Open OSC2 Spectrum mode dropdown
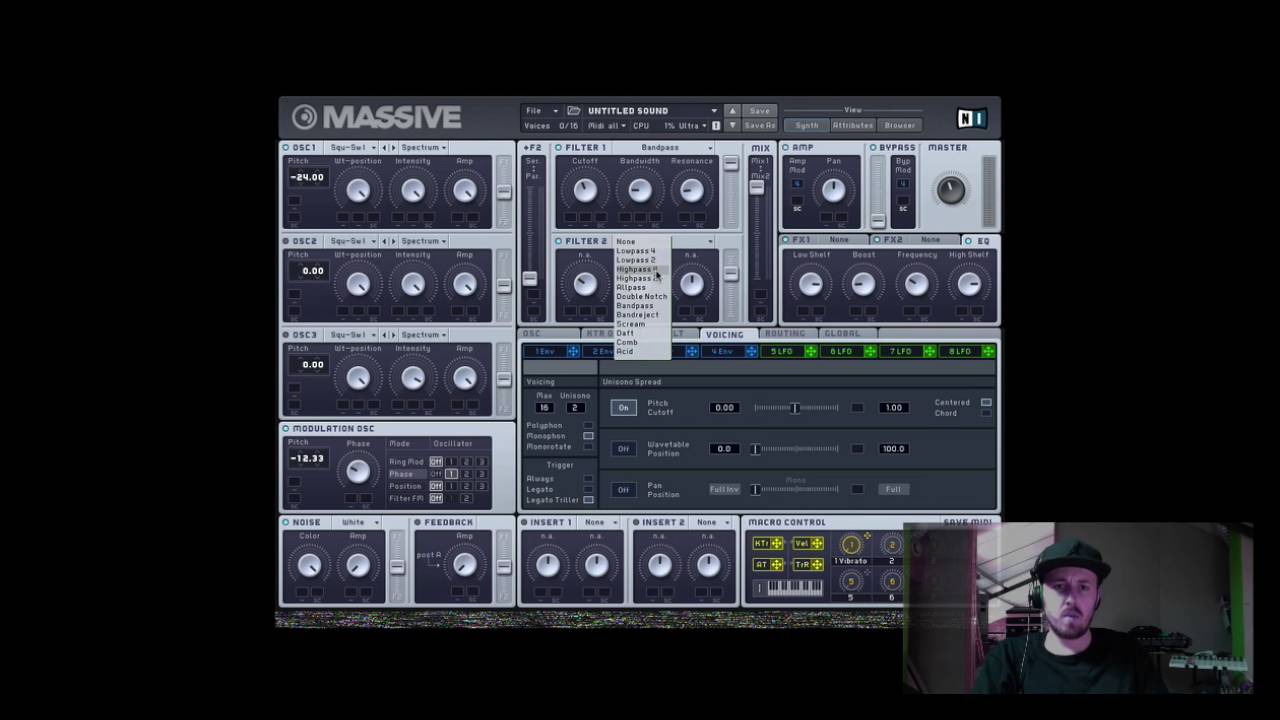The image size is (1280, 720). (x=423, y=242)
